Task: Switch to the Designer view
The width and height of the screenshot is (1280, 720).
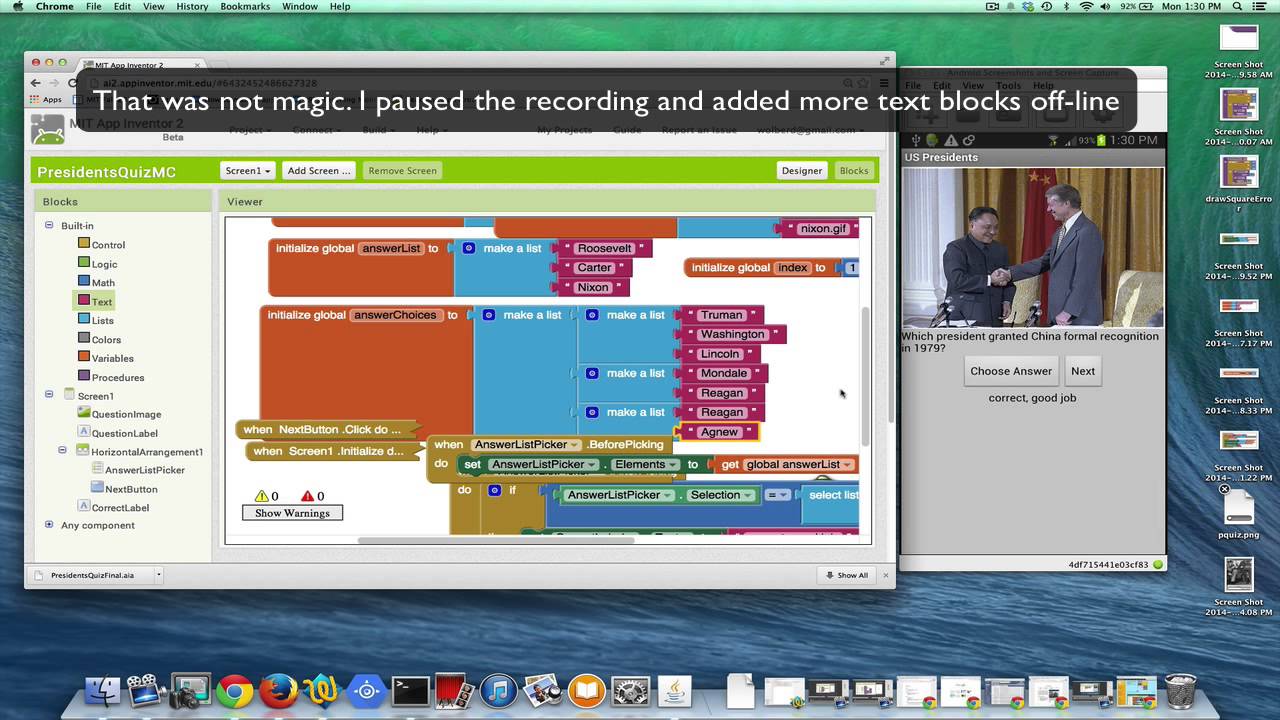Action: click(802, 171)
